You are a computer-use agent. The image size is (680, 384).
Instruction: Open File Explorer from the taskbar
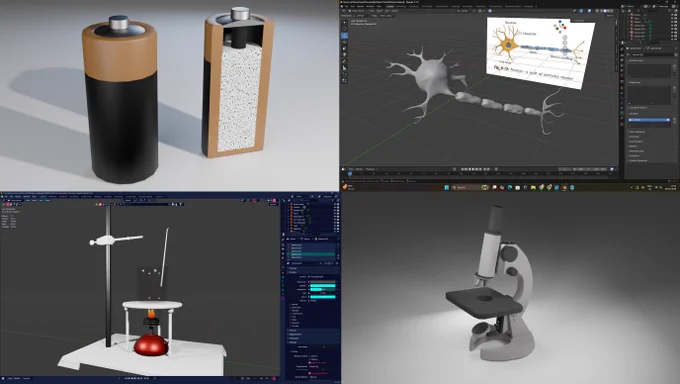(533, 187)
